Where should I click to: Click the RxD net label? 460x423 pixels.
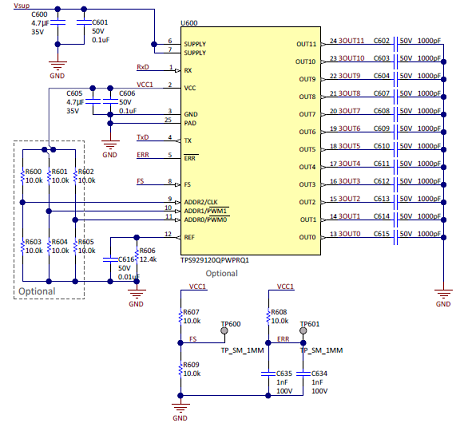(x=143, y=67)
